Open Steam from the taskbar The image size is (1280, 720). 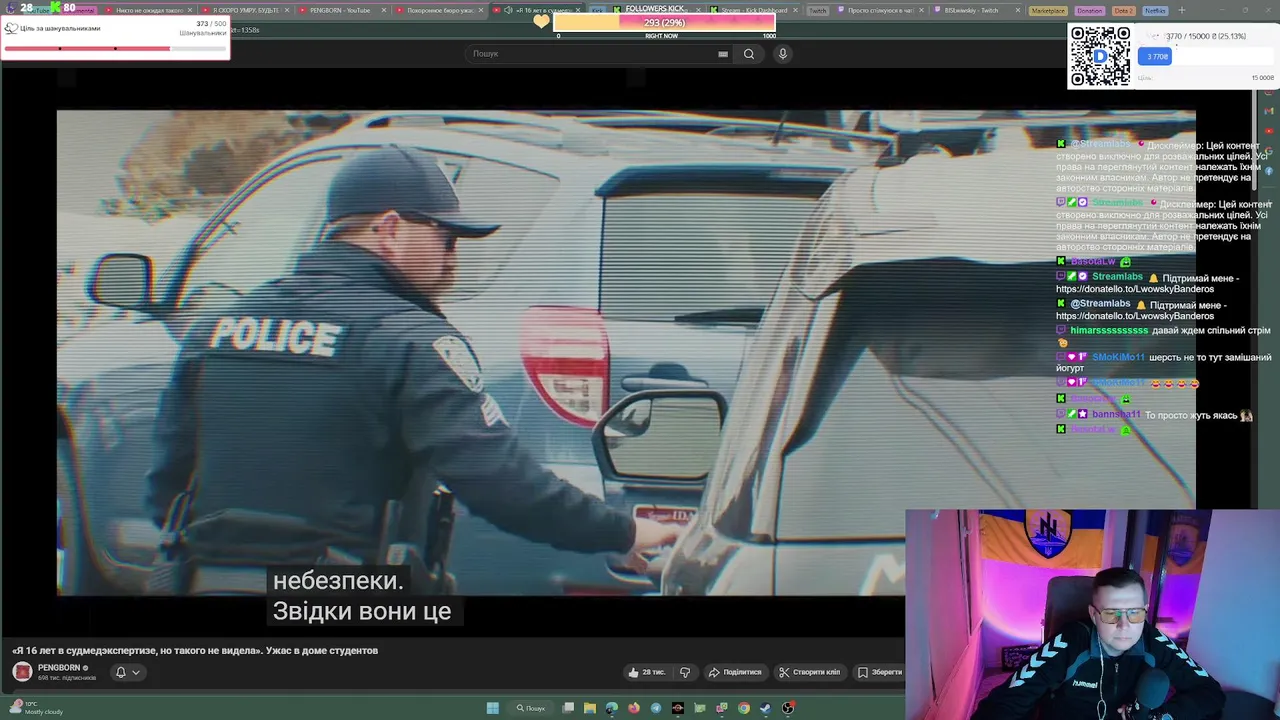coord(766,708)
